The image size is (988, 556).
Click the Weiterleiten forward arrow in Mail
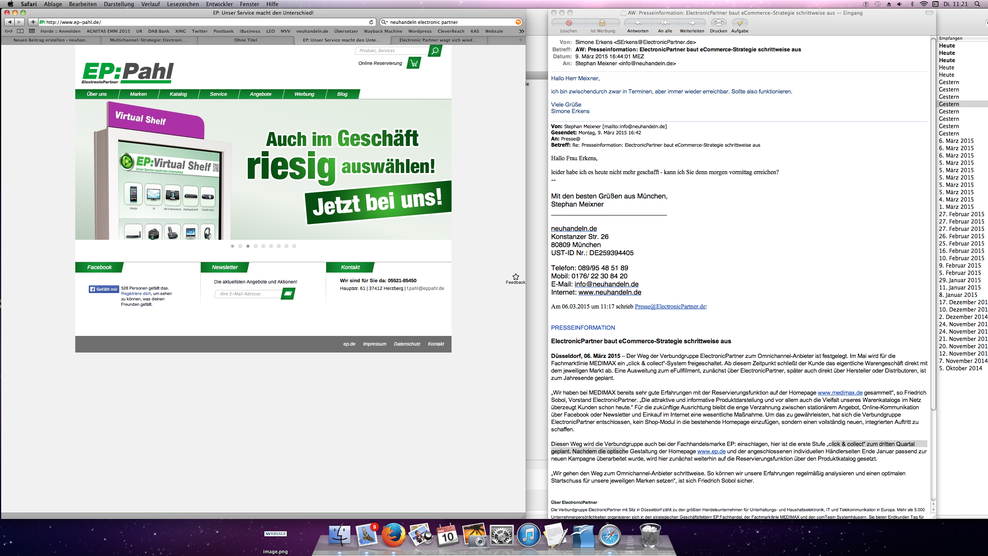pos(692,23)
